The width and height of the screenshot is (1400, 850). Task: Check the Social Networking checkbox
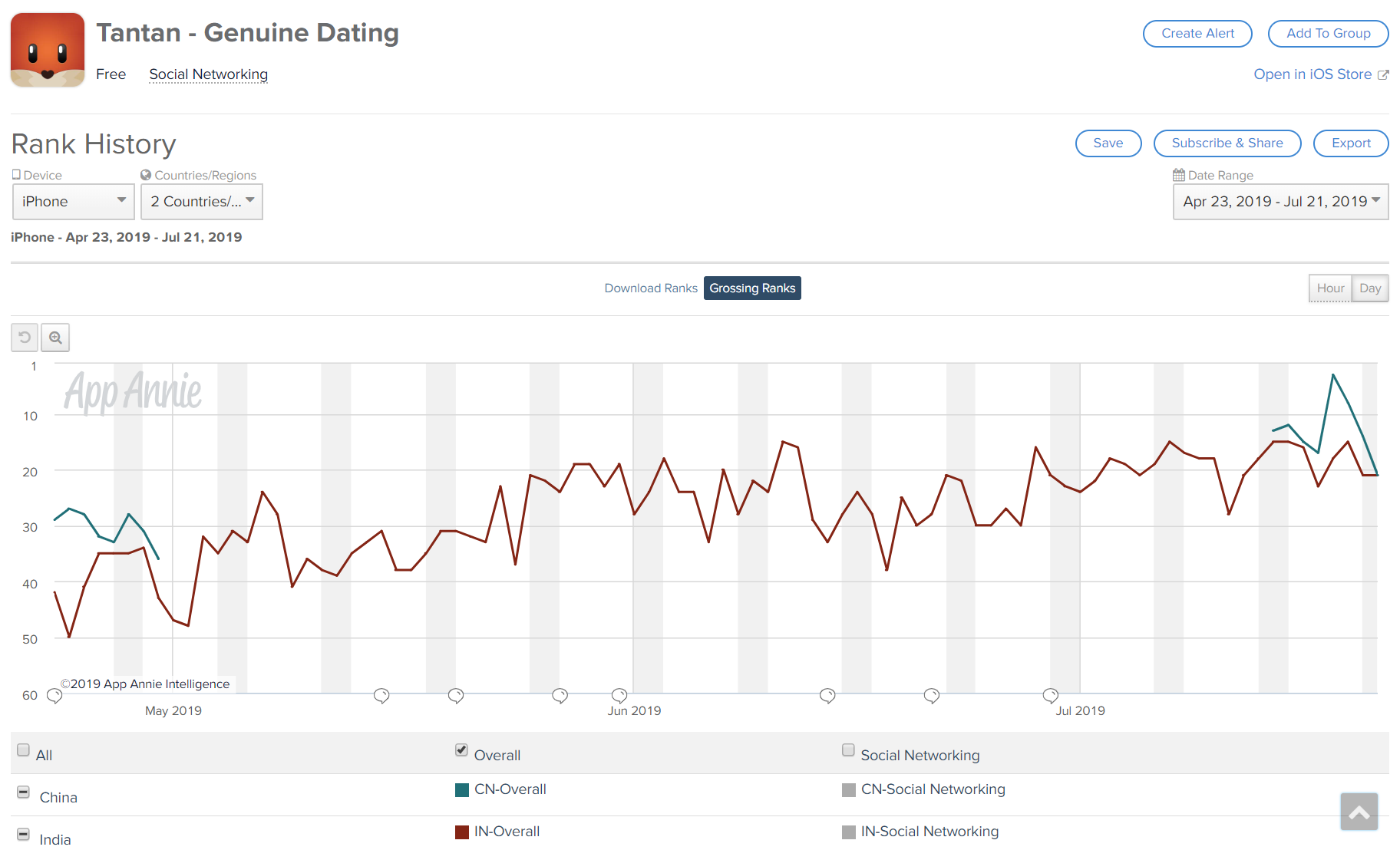click(848, 750)
